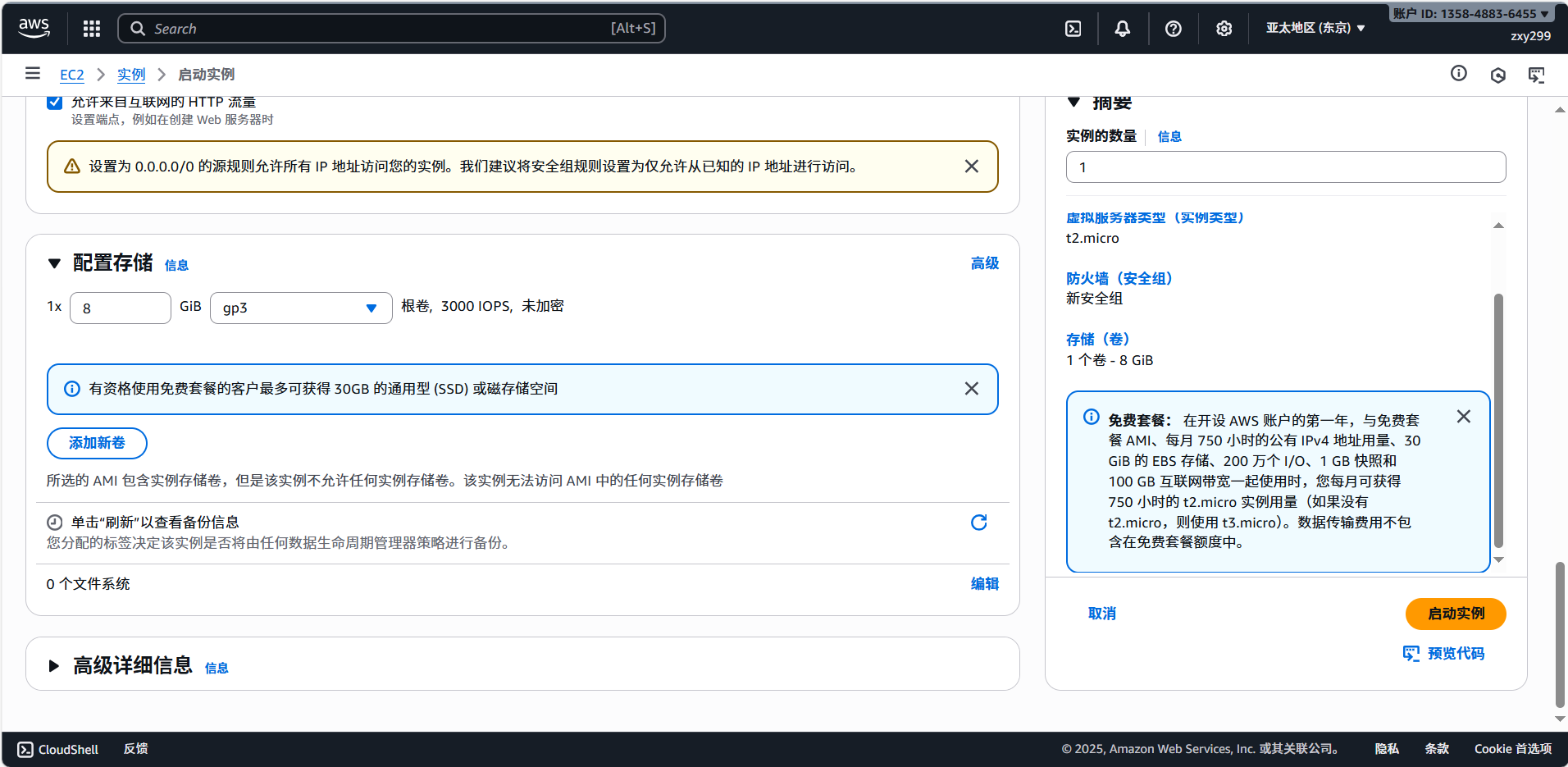Click the CloudShell button in footer
The height and width of the screenshot is (767, 1568).
[x=58, y=749]
